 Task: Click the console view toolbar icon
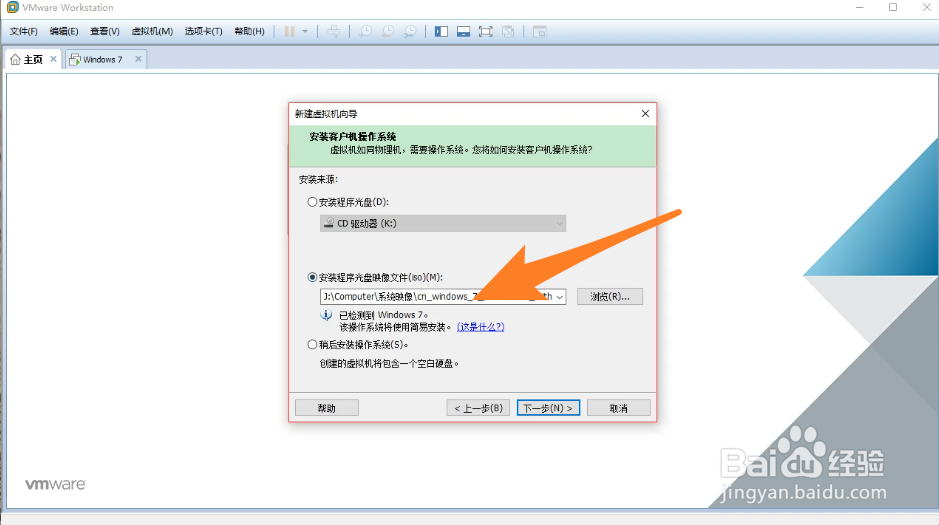[x=540, y=32]
